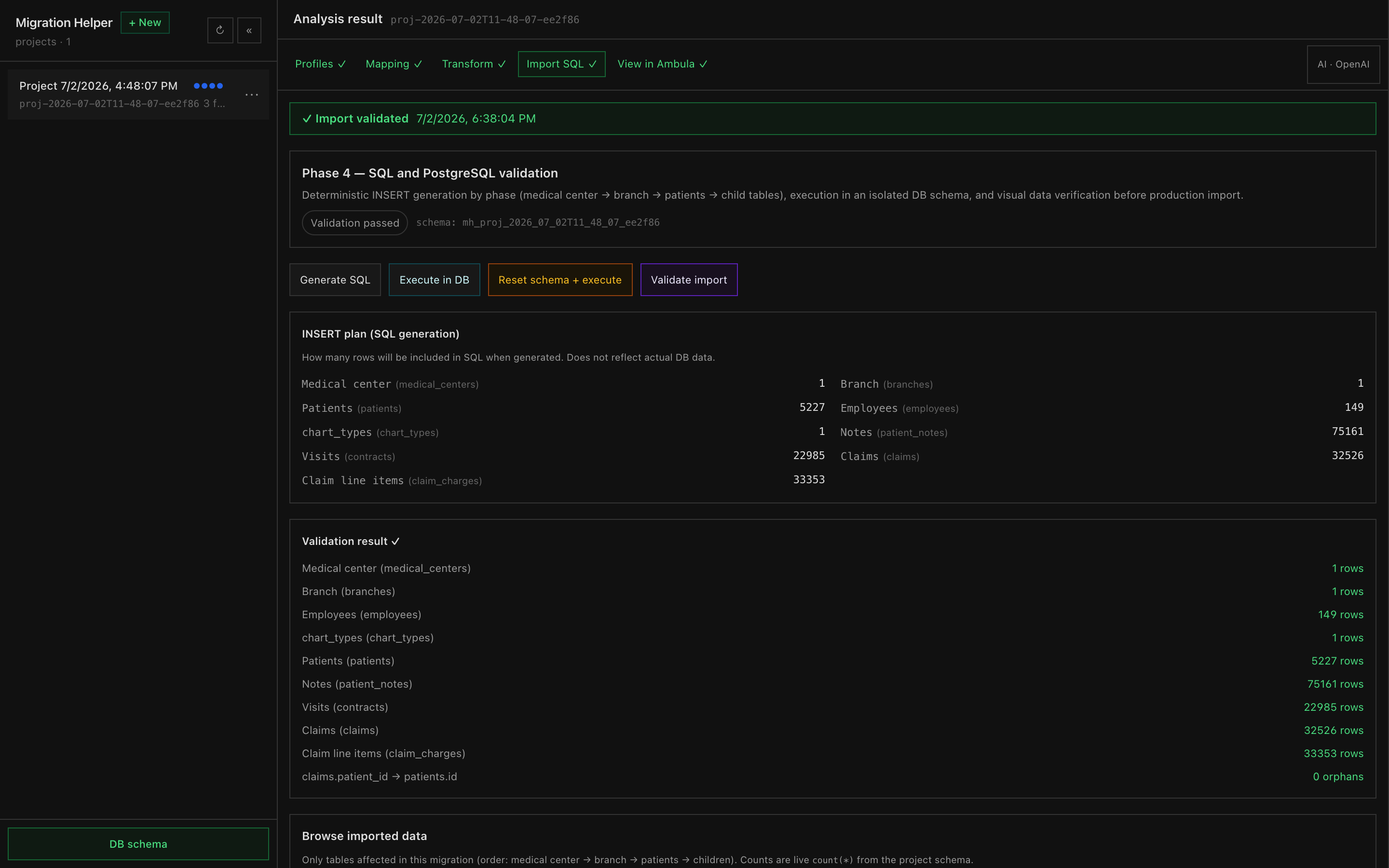Click the Validate import button
1389x868 pixels.
pyautogui.click(x=689, y=280)
